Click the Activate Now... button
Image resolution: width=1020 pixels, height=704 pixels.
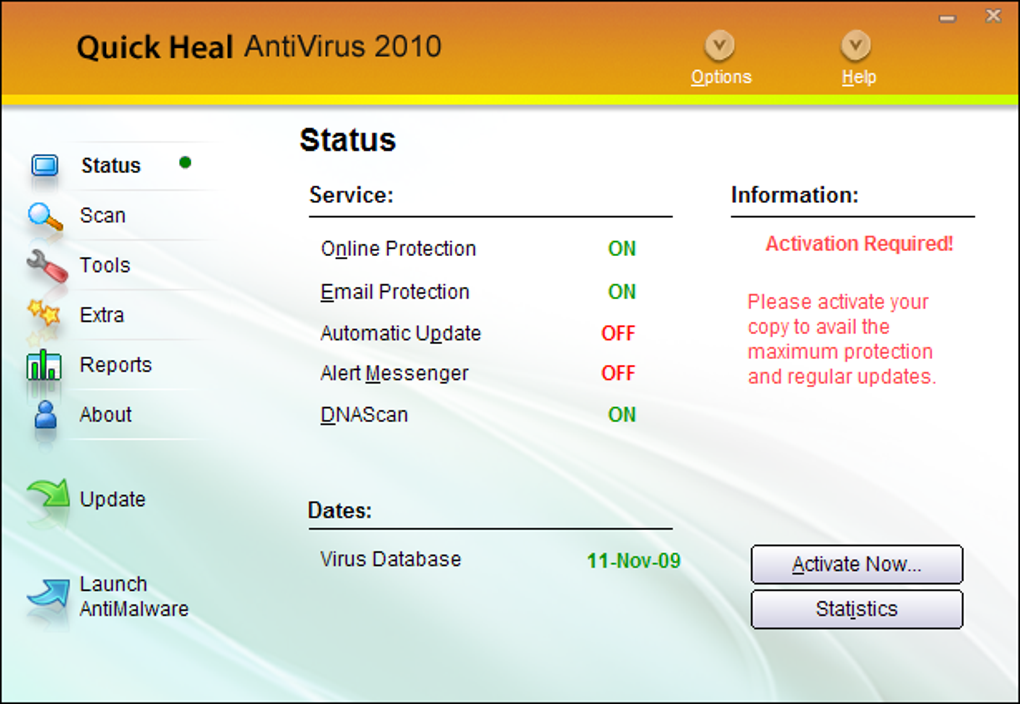(857, 564)
